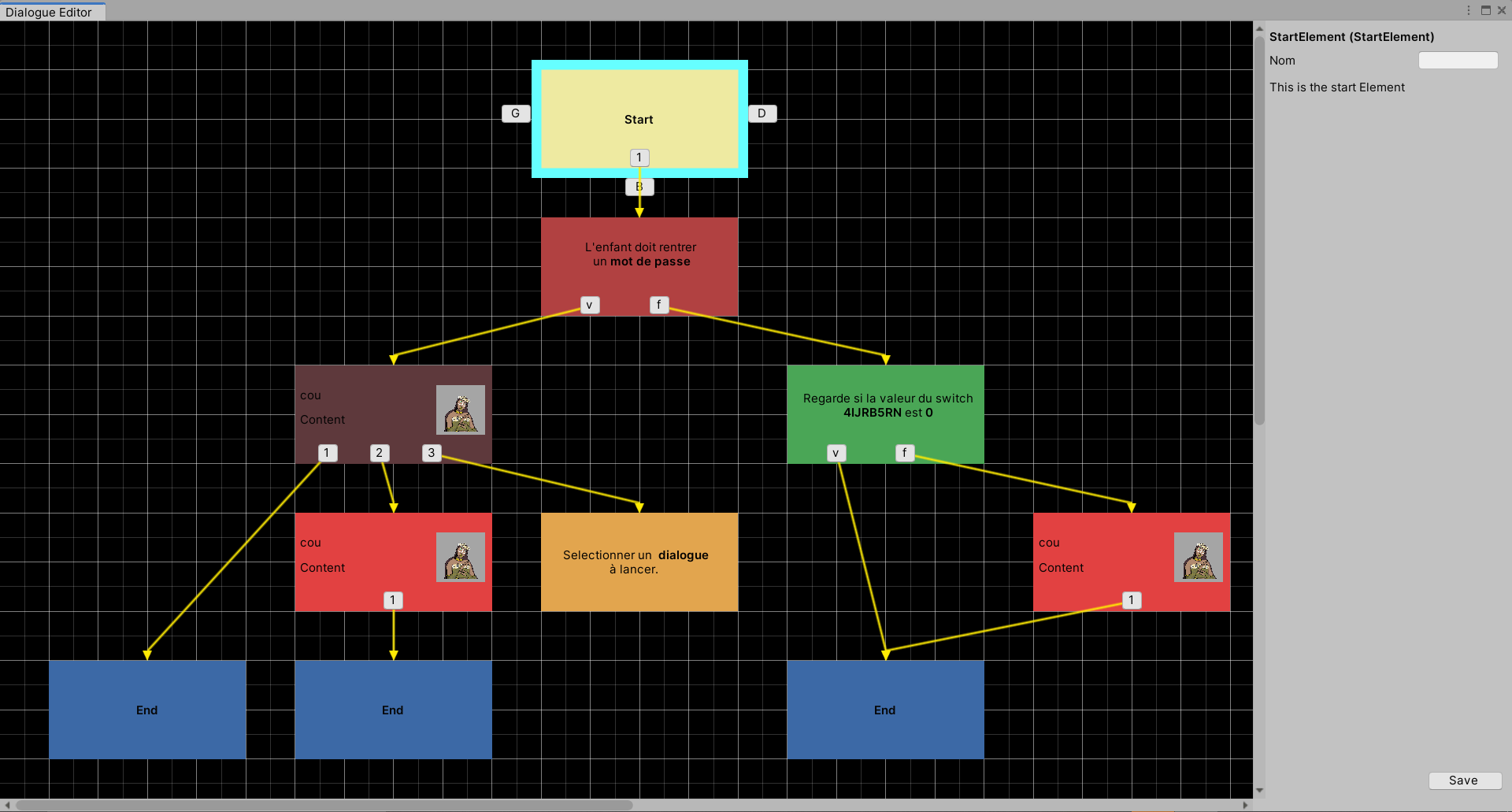
Task: Click output 3 on the brown cou node
Action: coord(431,452)
